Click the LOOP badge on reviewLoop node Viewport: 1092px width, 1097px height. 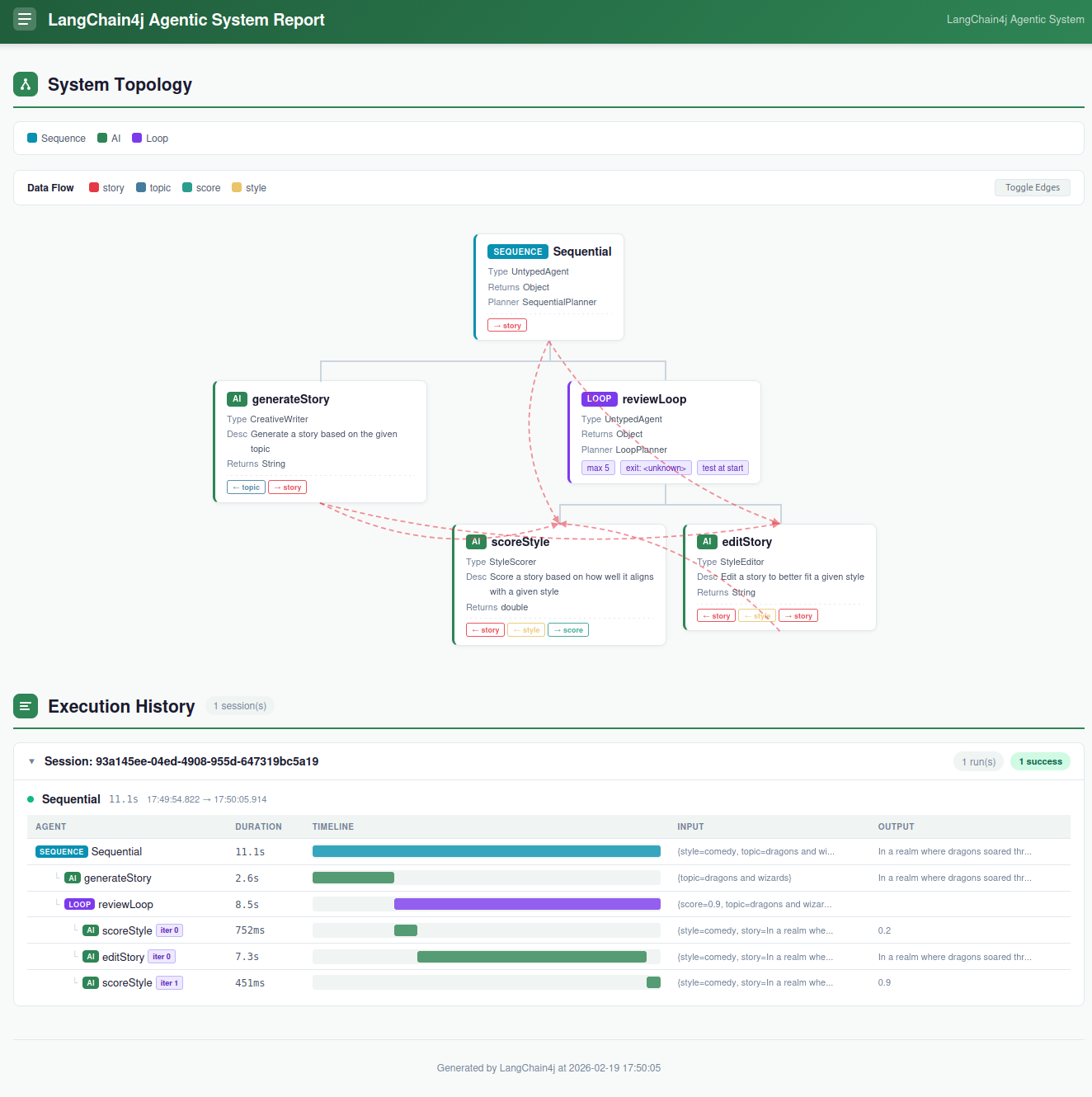(x=599, y=399)
